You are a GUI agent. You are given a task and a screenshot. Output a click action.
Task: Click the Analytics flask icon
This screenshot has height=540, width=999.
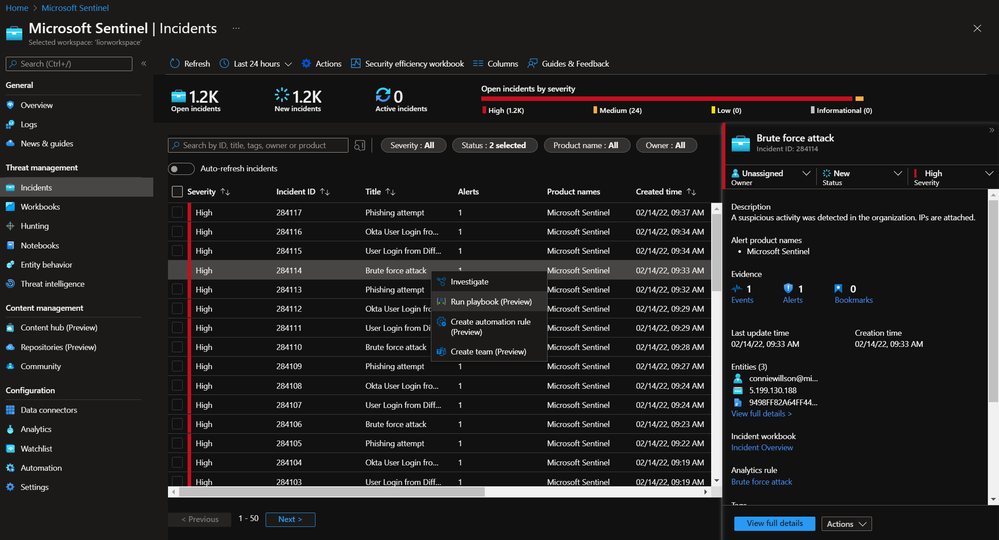tap(10, 429)
